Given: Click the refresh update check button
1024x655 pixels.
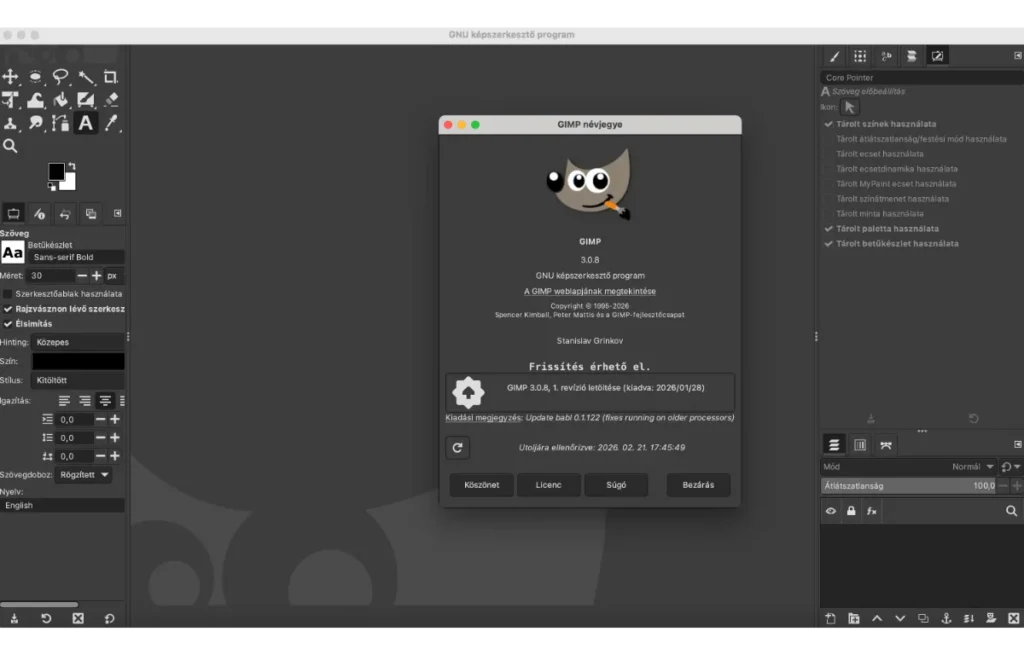Looking at the screenshot, I should 457,447.
